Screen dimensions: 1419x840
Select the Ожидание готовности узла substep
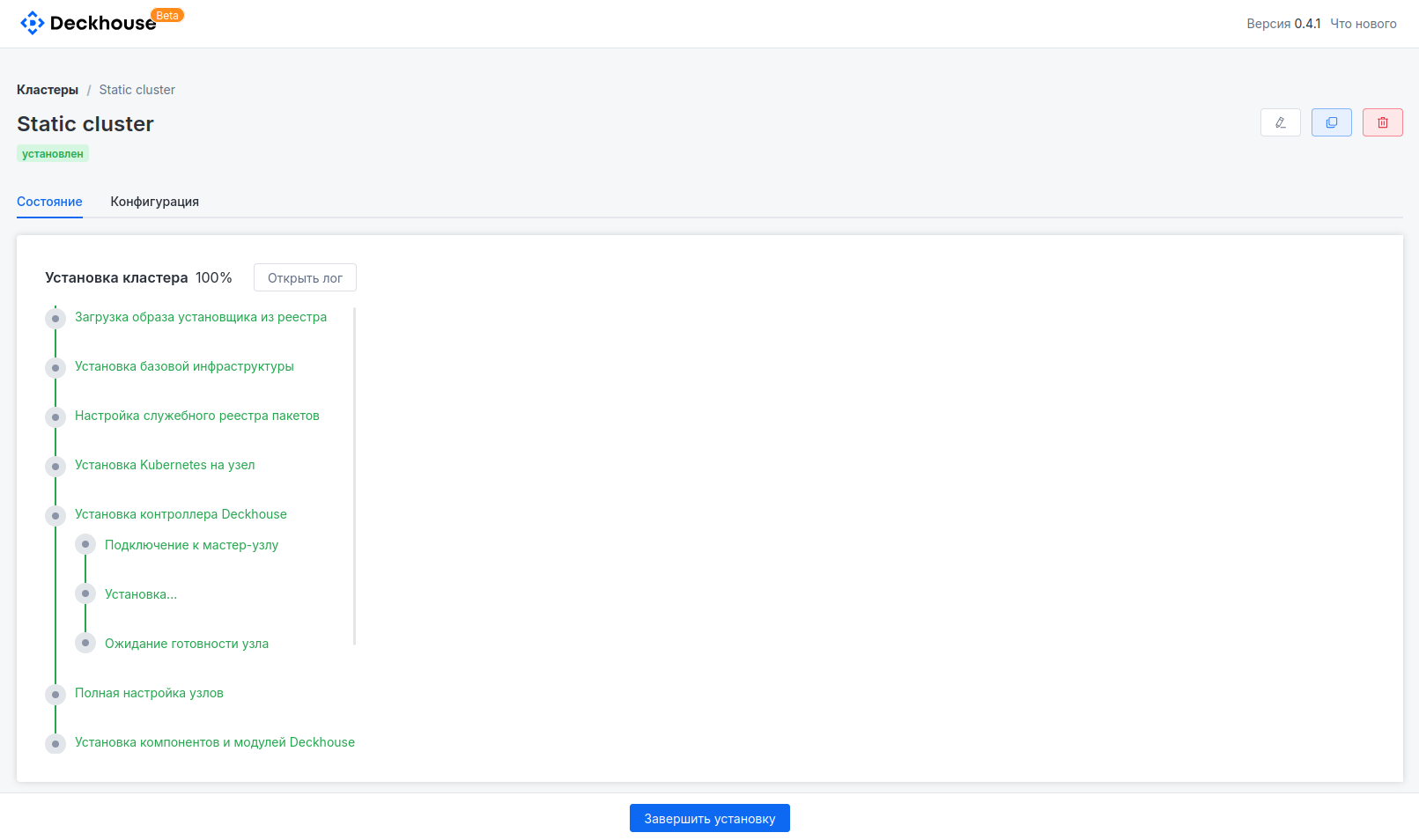coord(186,644)
